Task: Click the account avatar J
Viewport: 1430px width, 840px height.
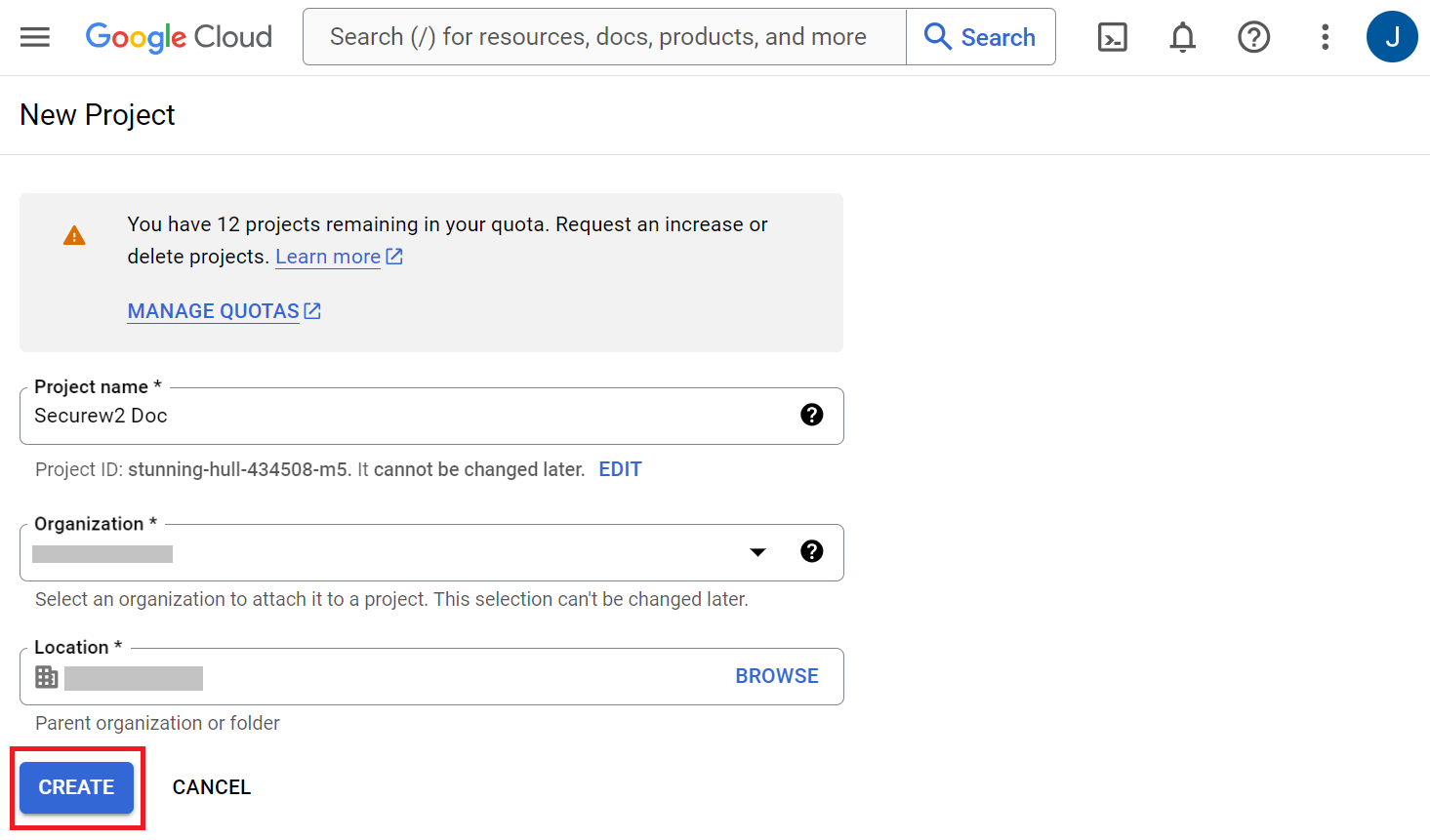Action: (1391, 37)
